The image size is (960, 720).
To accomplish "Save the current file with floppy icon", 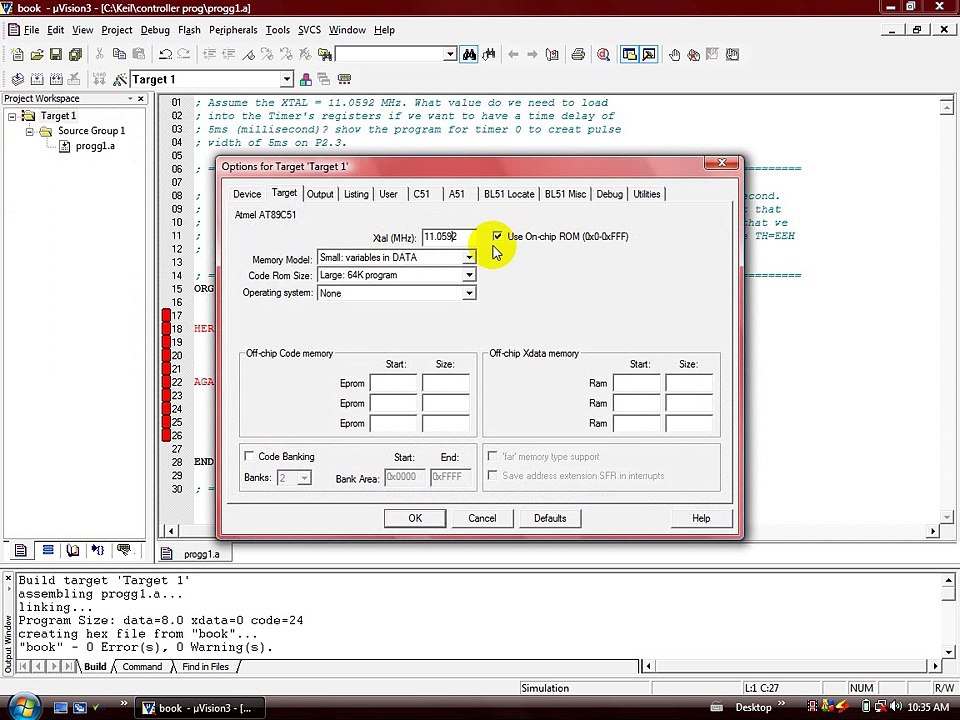I will pos(56,54).
